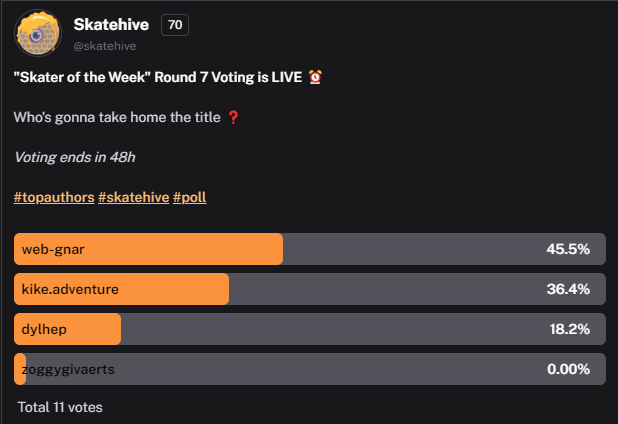Click the 36.4% result label
This screenshot has width=618, height=424.
pyautogui.click(x=568, y=289)
